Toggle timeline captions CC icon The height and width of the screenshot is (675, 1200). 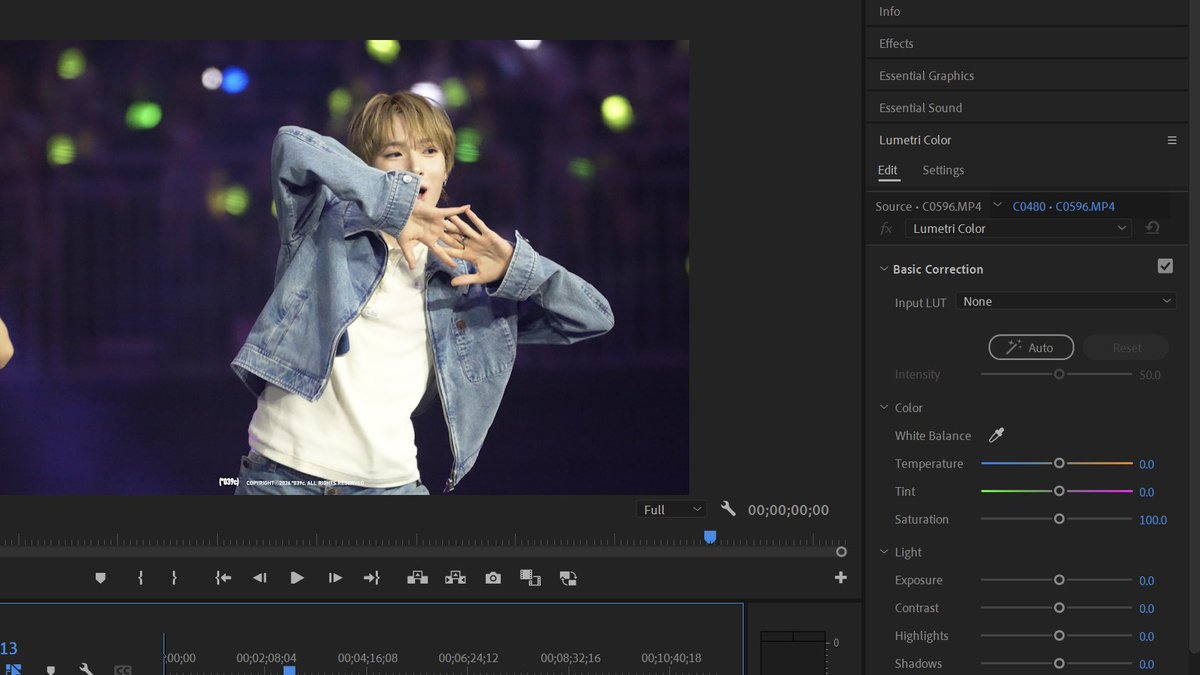(x=123, y=670)
